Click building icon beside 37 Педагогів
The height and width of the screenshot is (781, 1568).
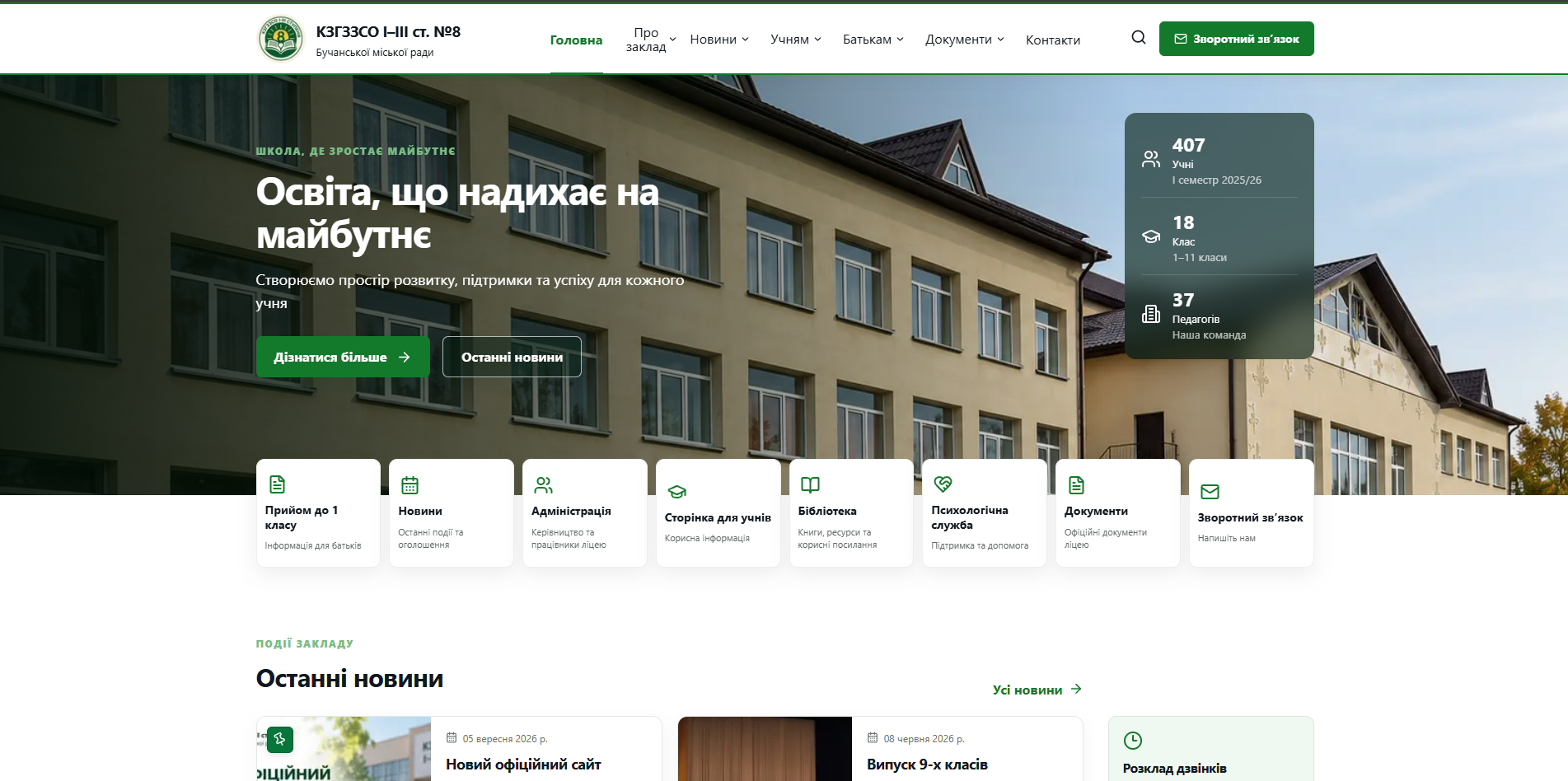click(x=1151, y=314)
